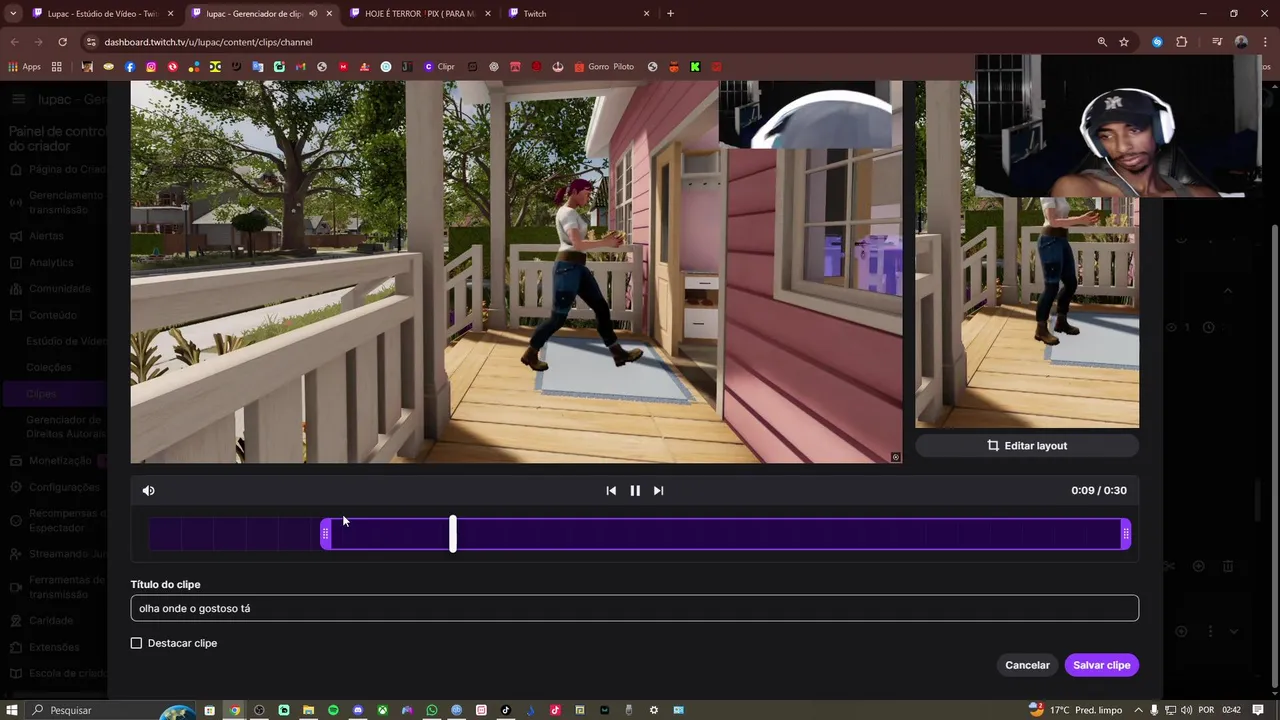Open WhatsApp from the taskbar
The height and width of the screenshot is (720, 1280).
(432, 710)
